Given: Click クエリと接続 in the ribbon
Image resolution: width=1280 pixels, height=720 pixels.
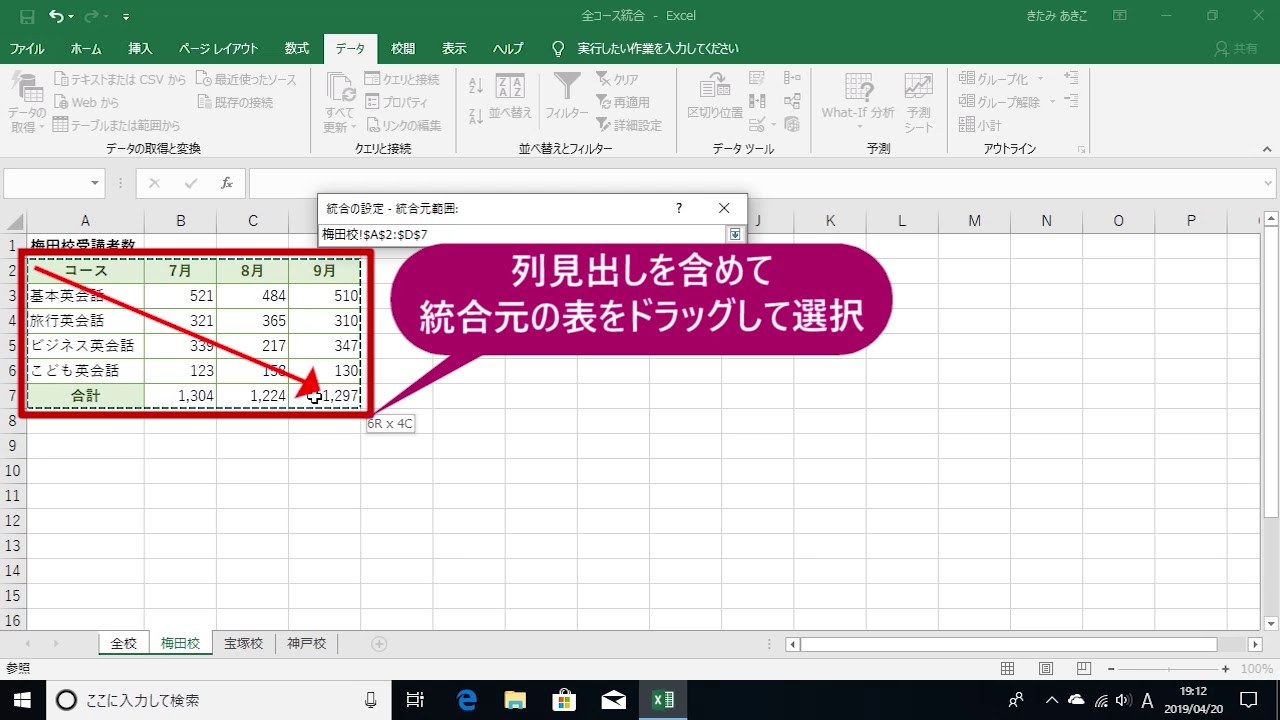Looking at the screenshot, I should (402, 79).
